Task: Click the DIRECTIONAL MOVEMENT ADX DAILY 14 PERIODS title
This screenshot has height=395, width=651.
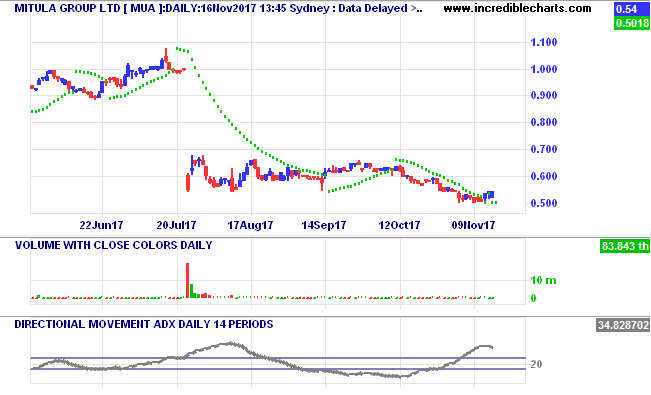Action: coord(144,324)
